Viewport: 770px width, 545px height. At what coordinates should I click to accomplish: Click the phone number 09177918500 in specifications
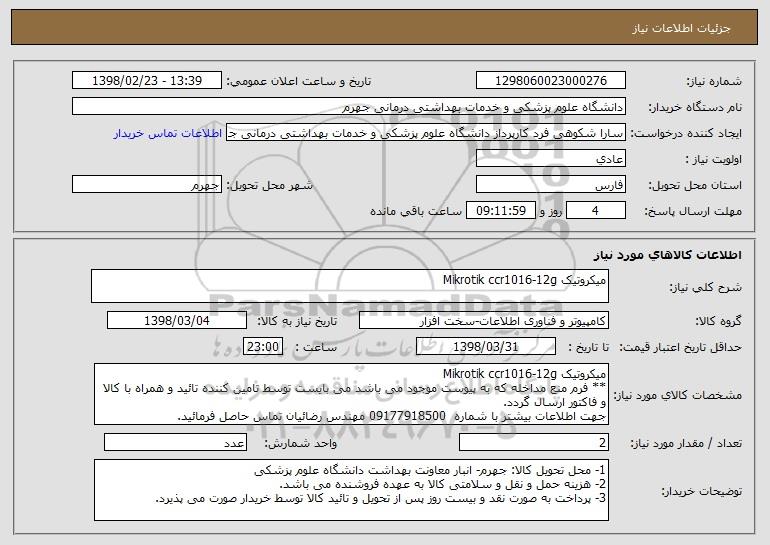407,416
